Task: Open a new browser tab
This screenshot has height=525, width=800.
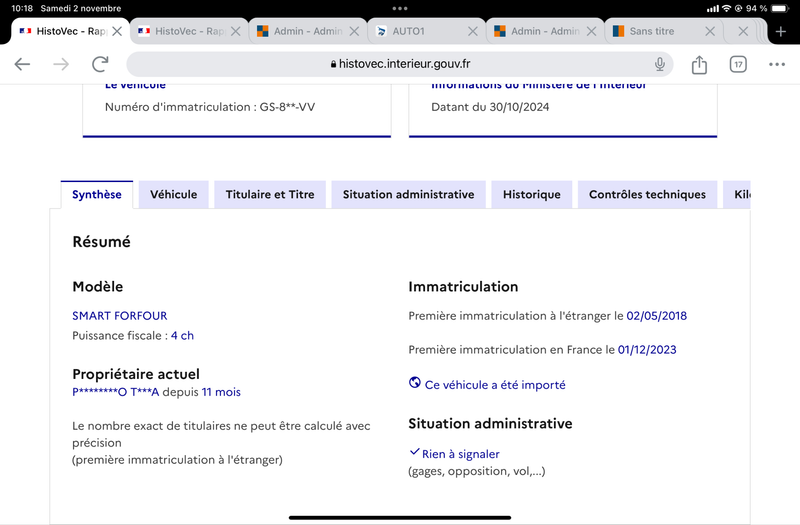Action: tap(781, 32)
